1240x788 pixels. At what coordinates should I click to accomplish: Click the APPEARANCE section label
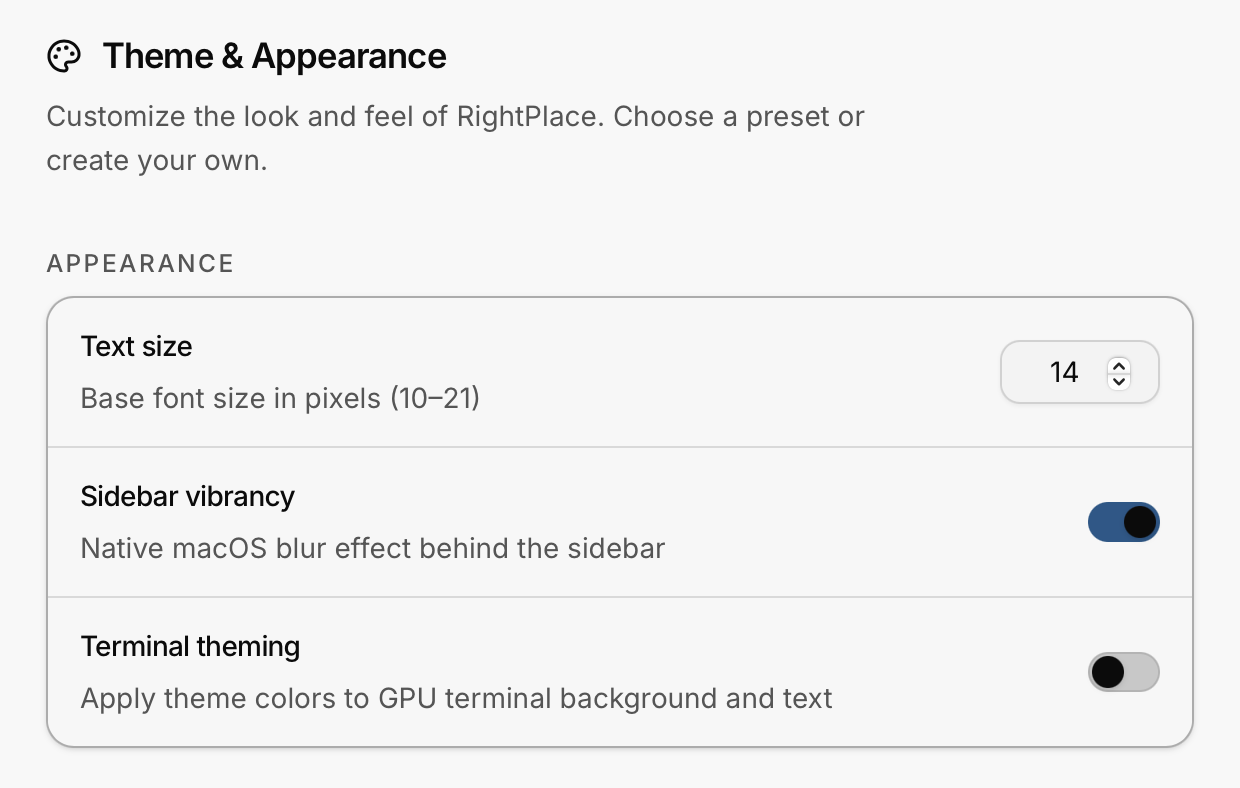pyautogui.click(x=140, y=263)
